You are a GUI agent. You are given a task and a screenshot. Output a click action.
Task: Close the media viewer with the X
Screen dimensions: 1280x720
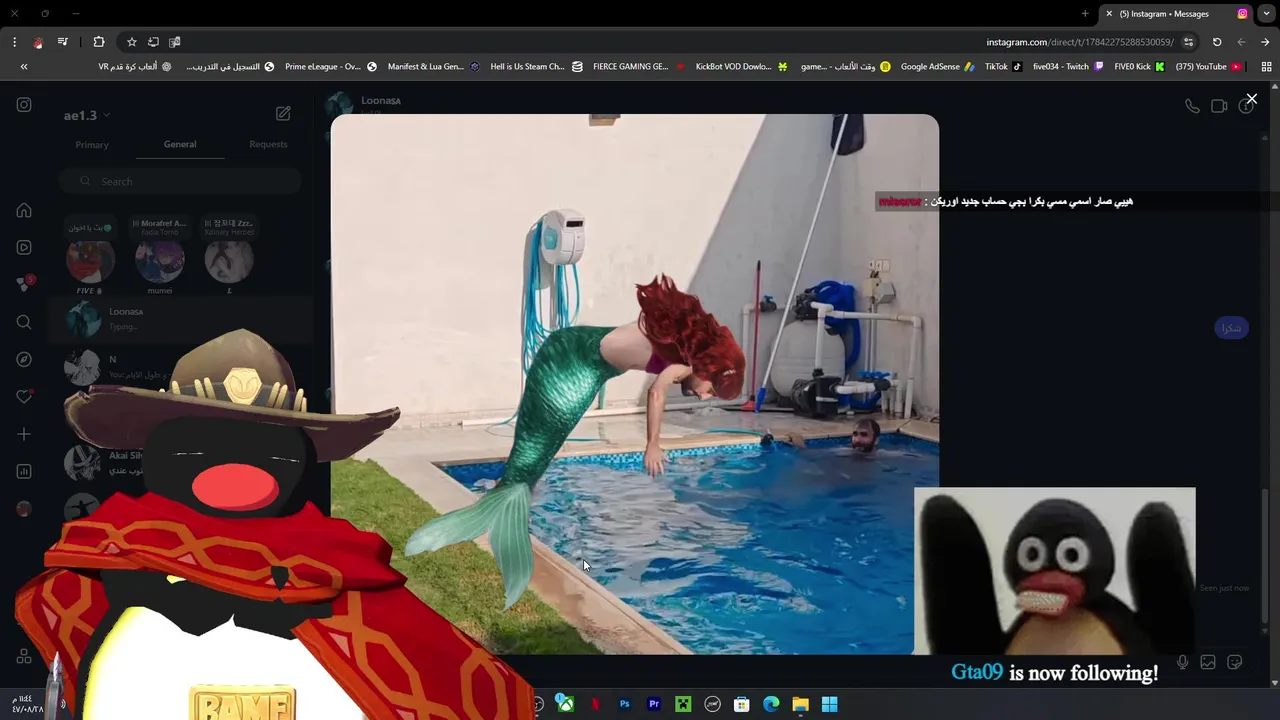click(x=1251, y=99)
